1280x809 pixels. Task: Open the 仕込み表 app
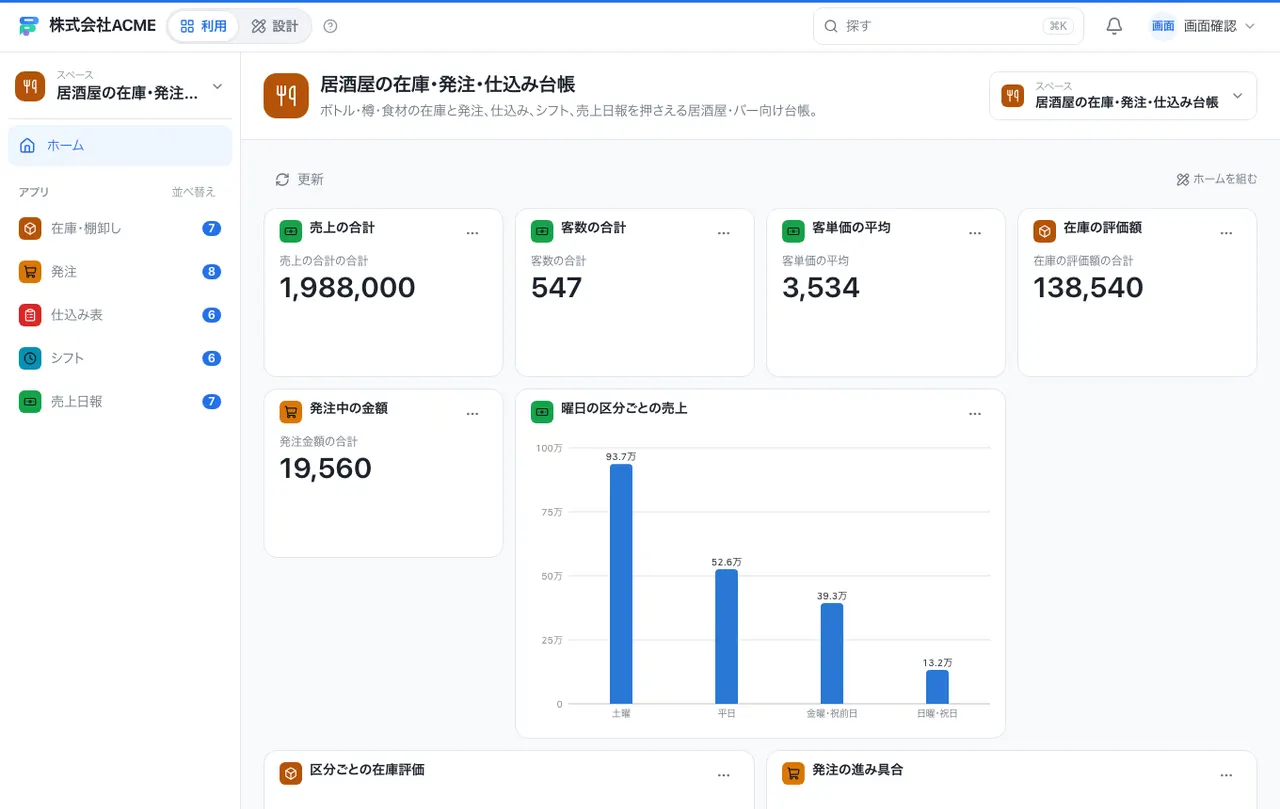click(120, 315)
